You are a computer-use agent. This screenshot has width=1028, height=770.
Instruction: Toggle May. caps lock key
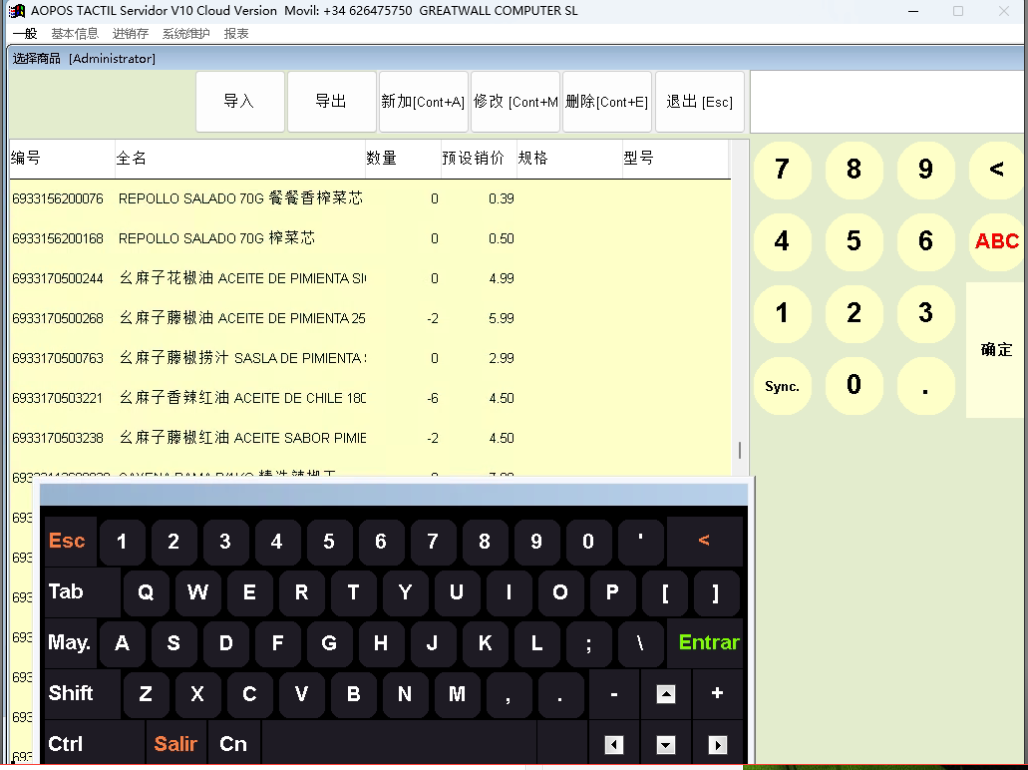[70, 643]
